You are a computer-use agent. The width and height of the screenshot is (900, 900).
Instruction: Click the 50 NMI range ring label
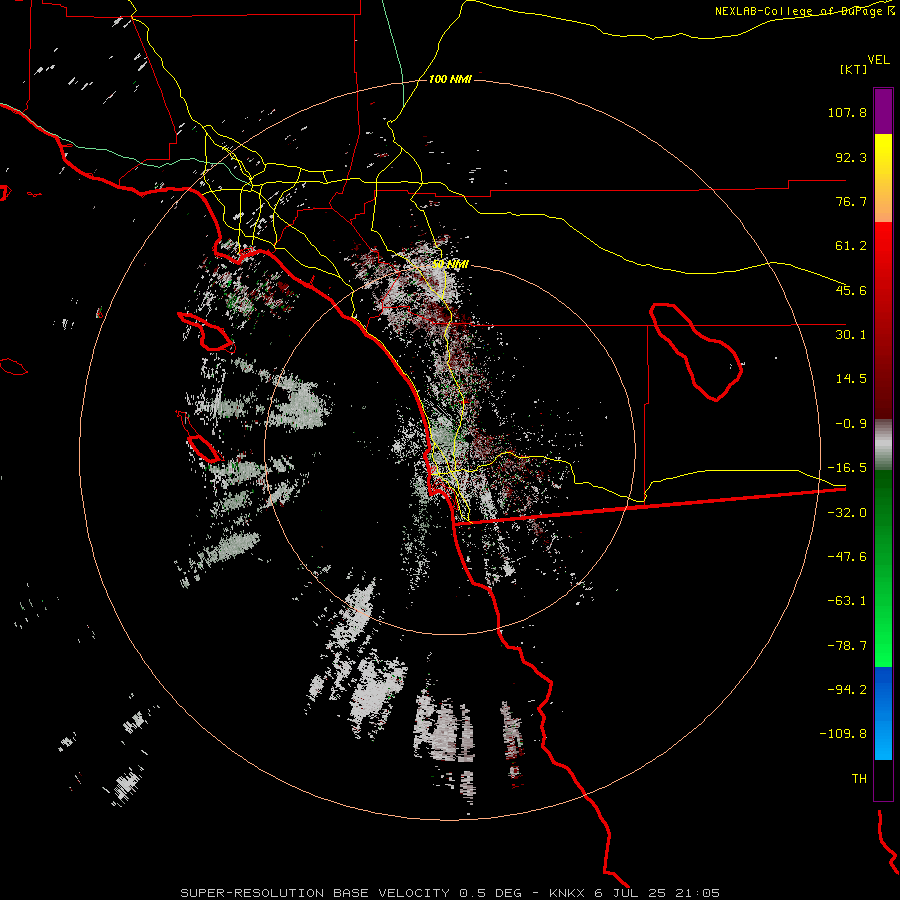pos(451,264)
